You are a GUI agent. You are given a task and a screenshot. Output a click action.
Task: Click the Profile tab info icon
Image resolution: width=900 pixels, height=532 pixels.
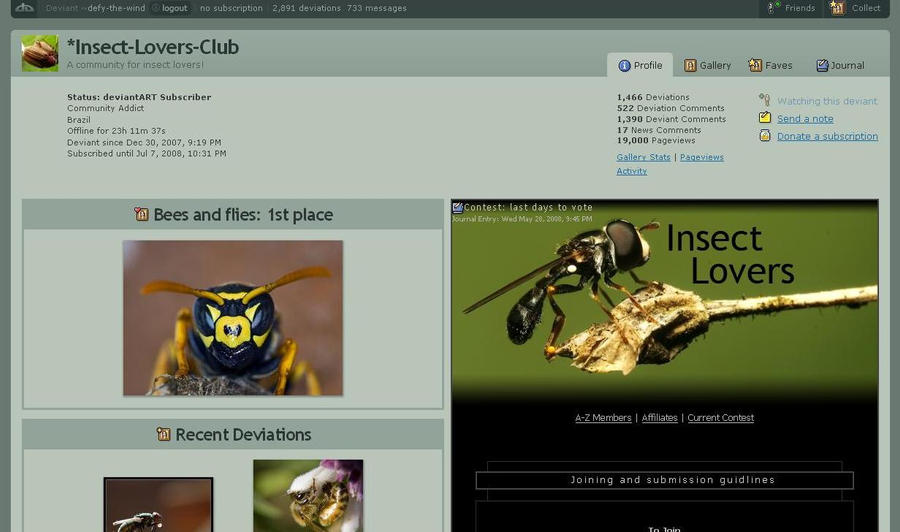[624, 65]
